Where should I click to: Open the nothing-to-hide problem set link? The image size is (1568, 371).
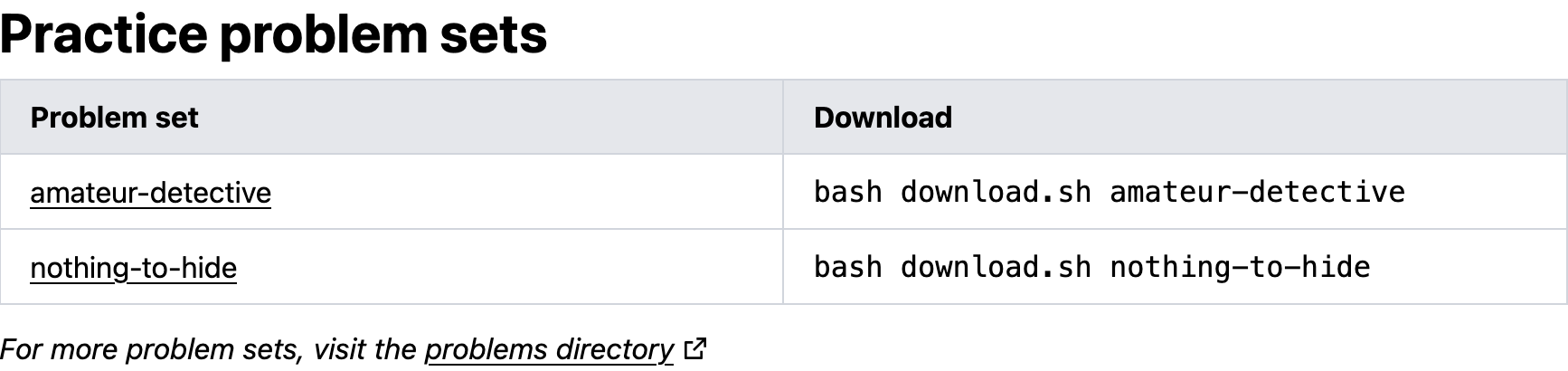[x=133, y=268]
